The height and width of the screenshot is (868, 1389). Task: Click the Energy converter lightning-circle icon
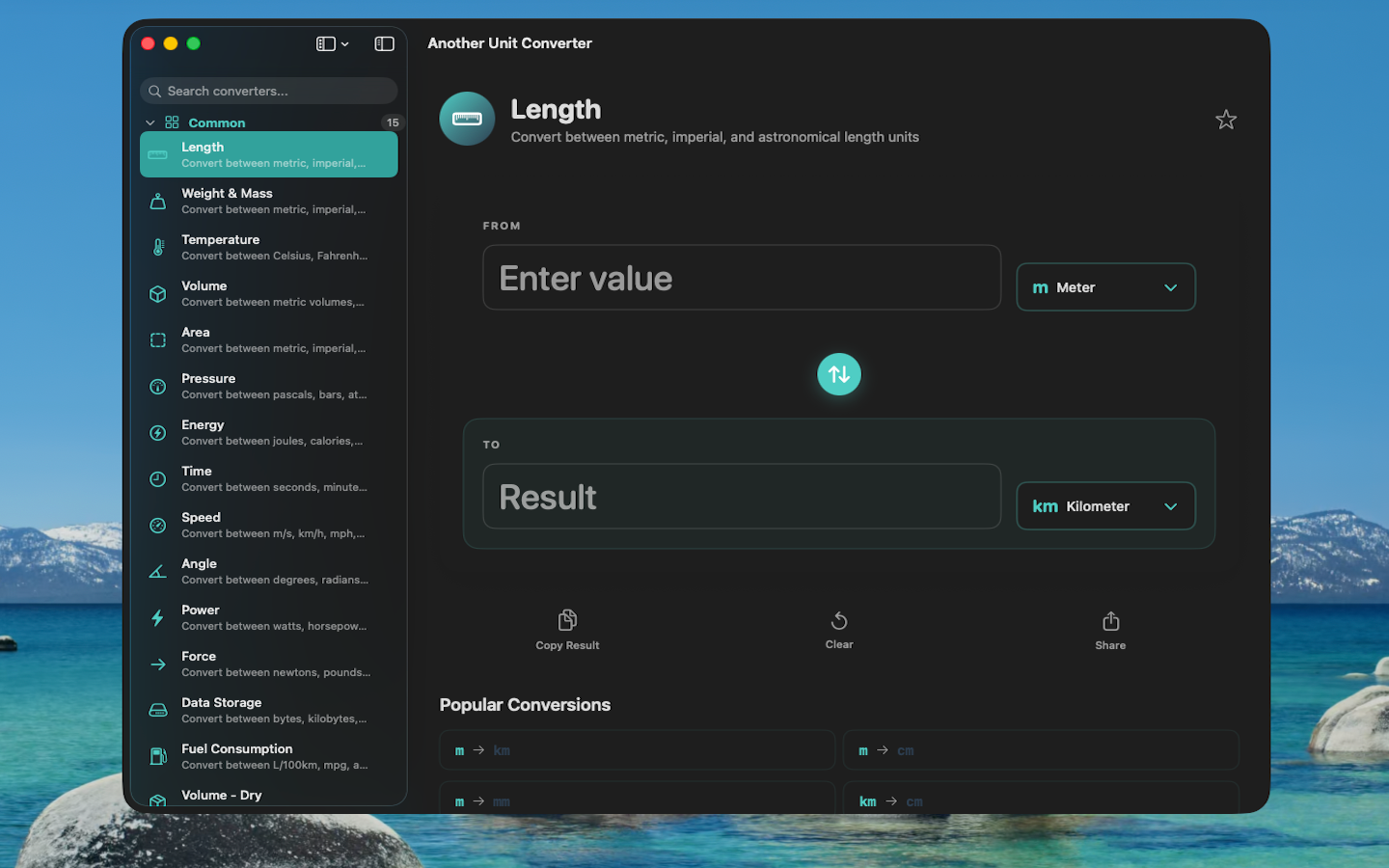coord(157,432)
